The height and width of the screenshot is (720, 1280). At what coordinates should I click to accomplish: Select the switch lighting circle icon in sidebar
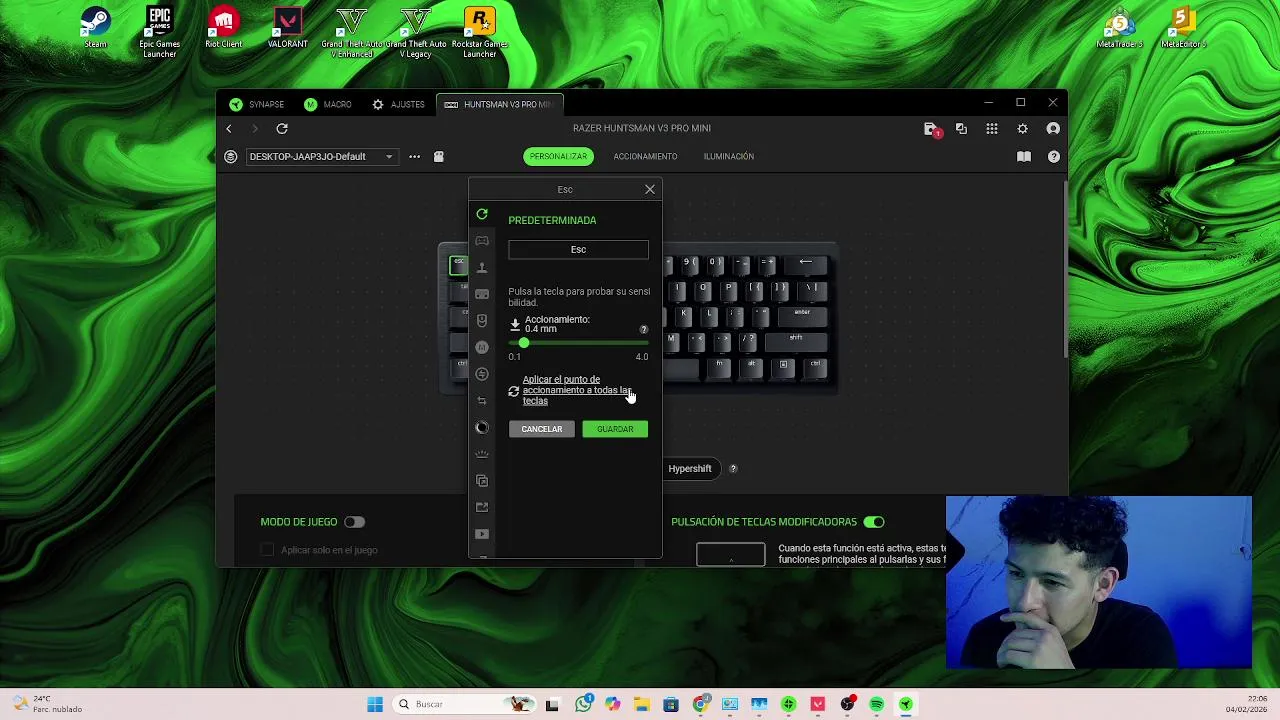pyautogui.click(x=482, y=428)
